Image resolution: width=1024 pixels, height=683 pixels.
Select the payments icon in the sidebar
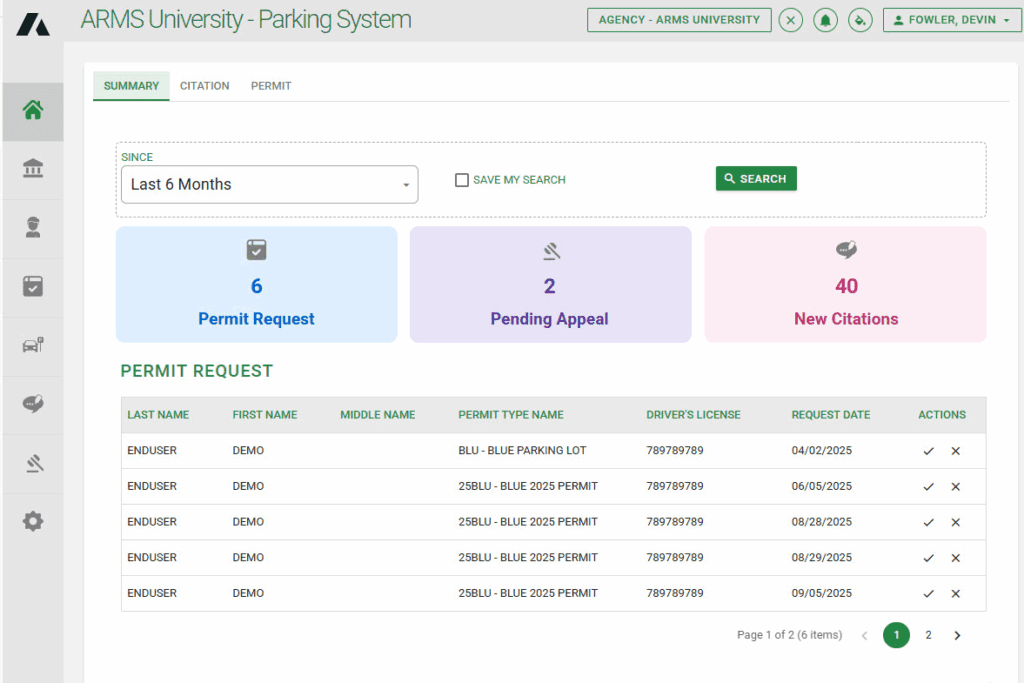[x=33, y=403]
